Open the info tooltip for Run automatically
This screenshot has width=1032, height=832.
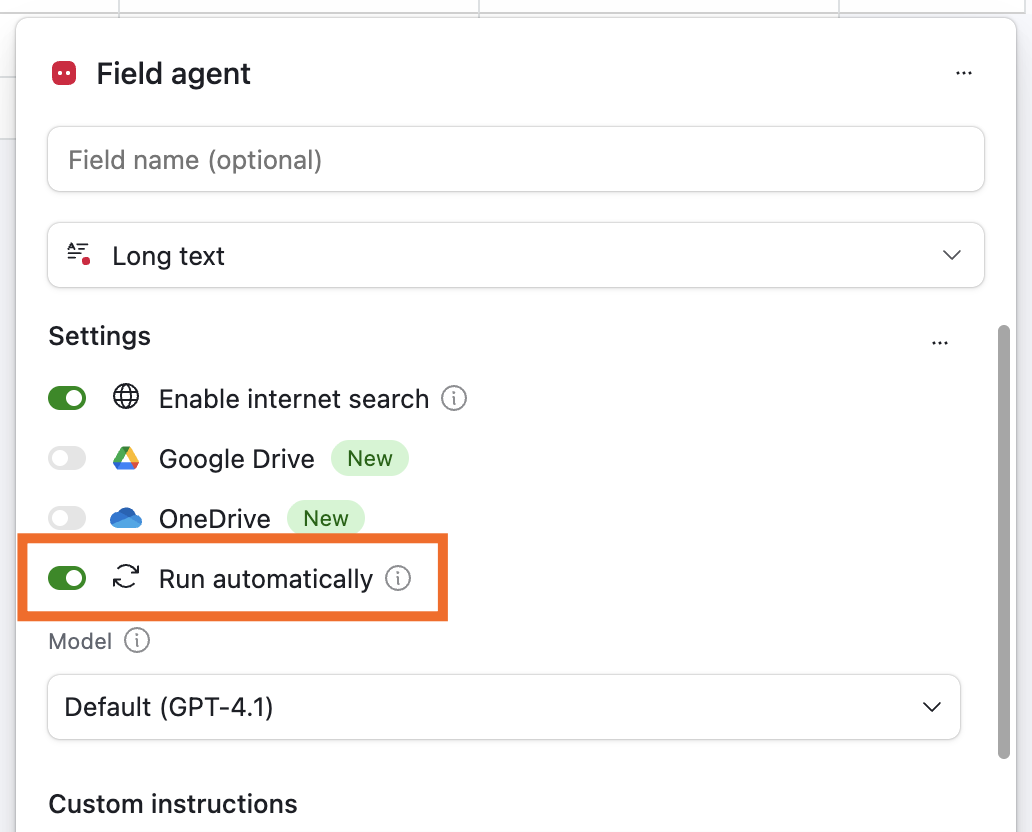(397, 578)
